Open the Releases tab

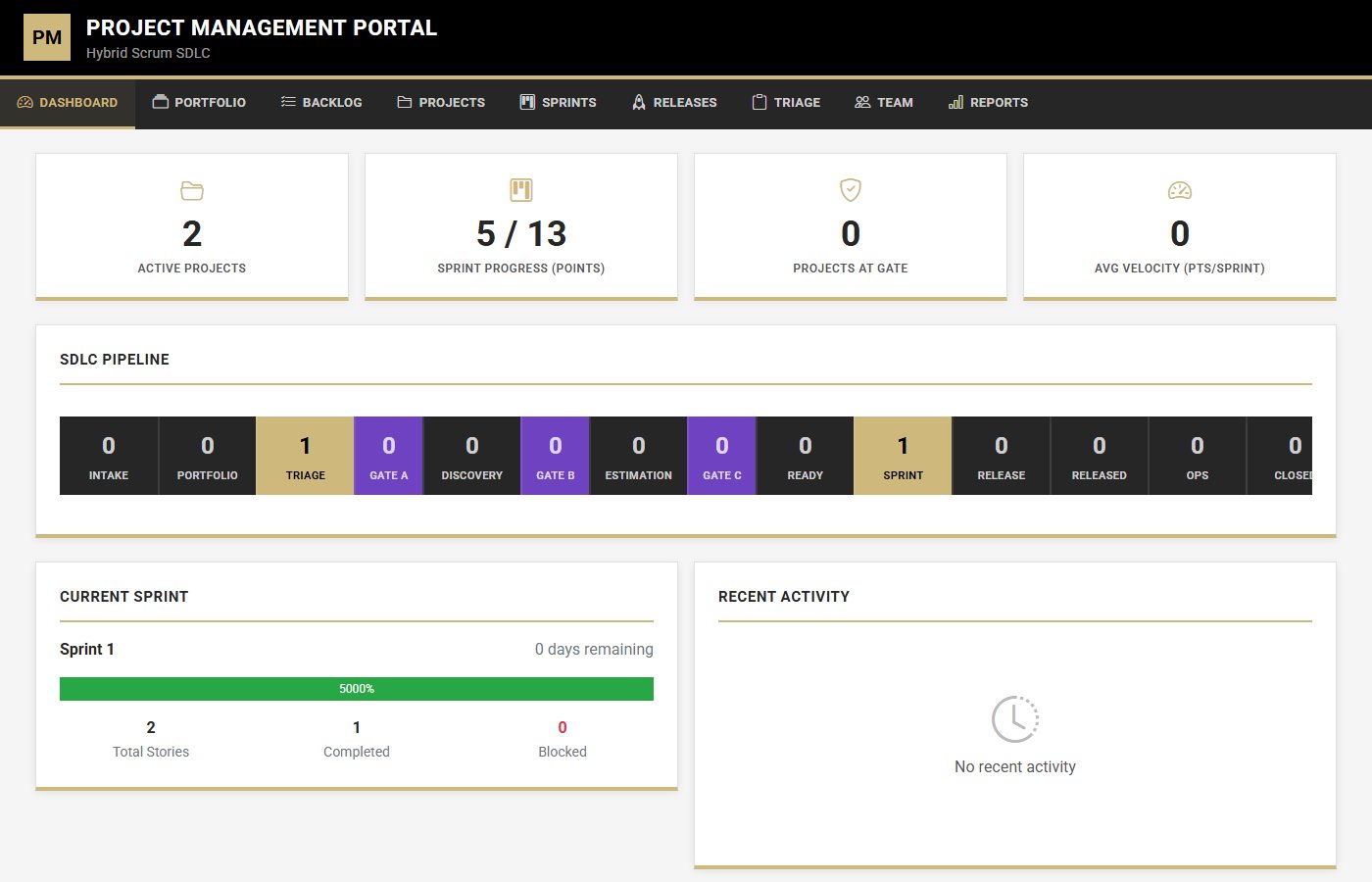tap(674, 103)
